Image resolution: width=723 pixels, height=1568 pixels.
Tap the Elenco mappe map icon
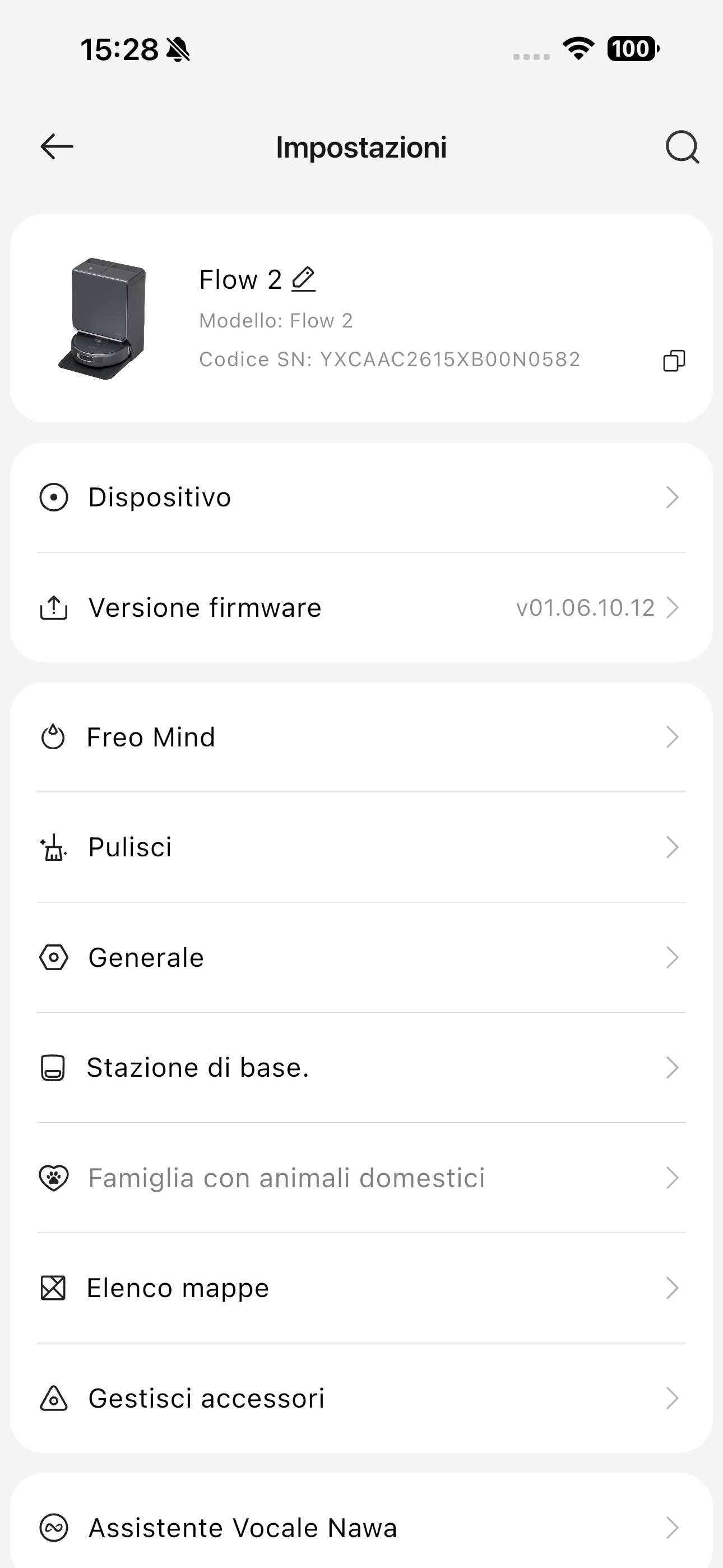coord(53,1288)
